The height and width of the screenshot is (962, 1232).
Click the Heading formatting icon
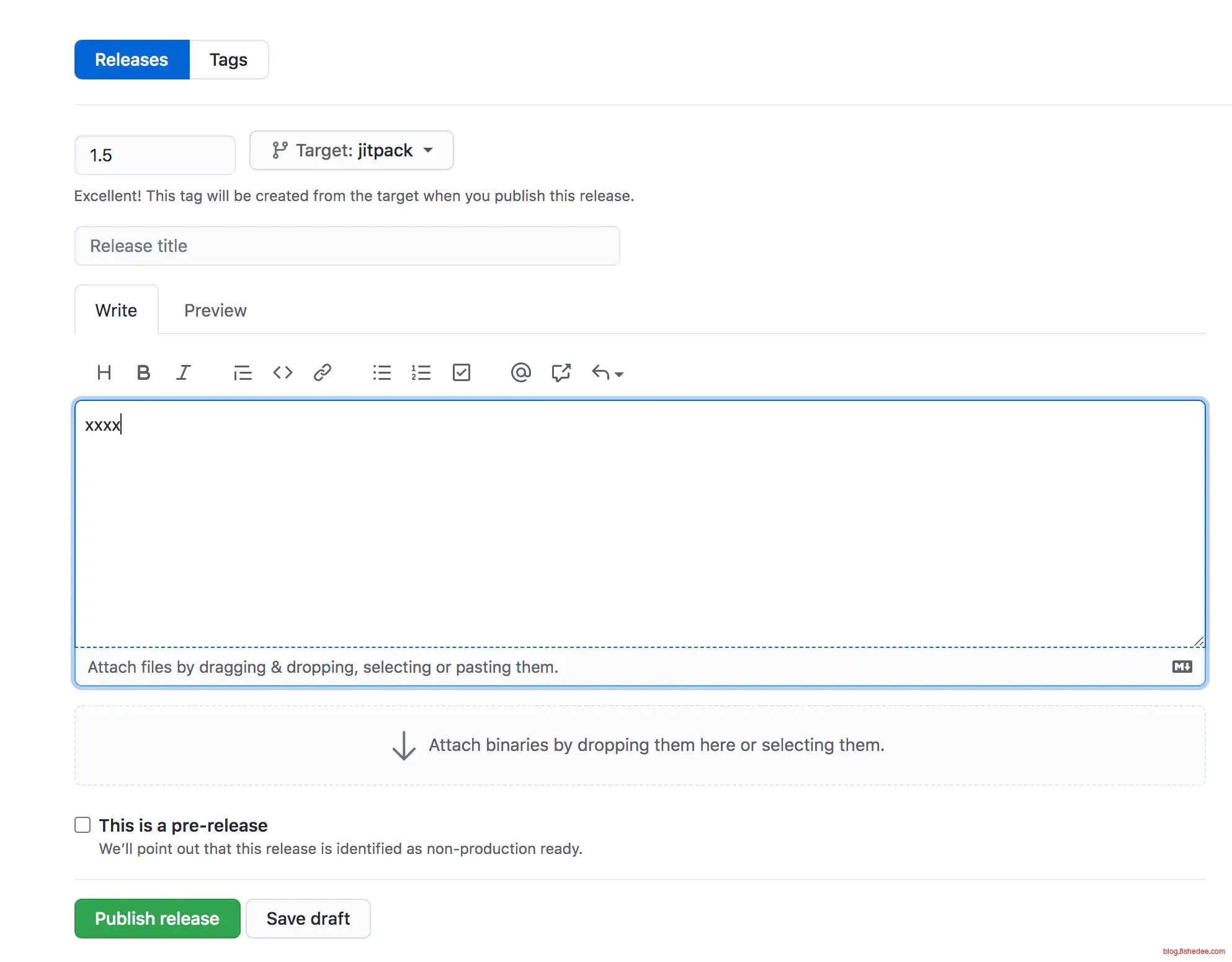(104, 372)
